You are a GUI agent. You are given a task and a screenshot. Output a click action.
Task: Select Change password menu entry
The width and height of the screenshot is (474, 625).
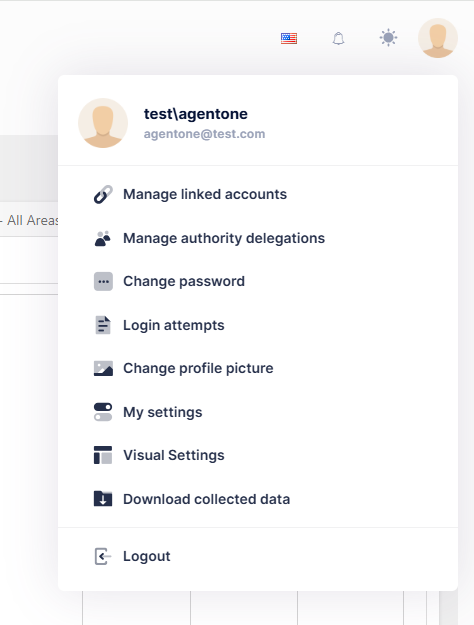(x=184, y=281)
